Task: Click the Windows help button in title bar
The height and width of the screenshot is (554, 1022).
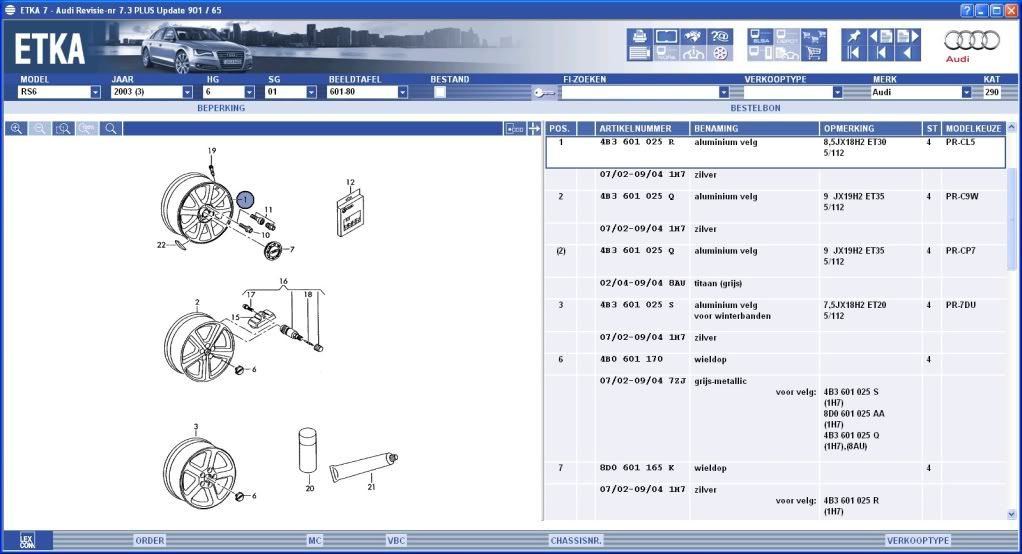Action: point(967,10)
